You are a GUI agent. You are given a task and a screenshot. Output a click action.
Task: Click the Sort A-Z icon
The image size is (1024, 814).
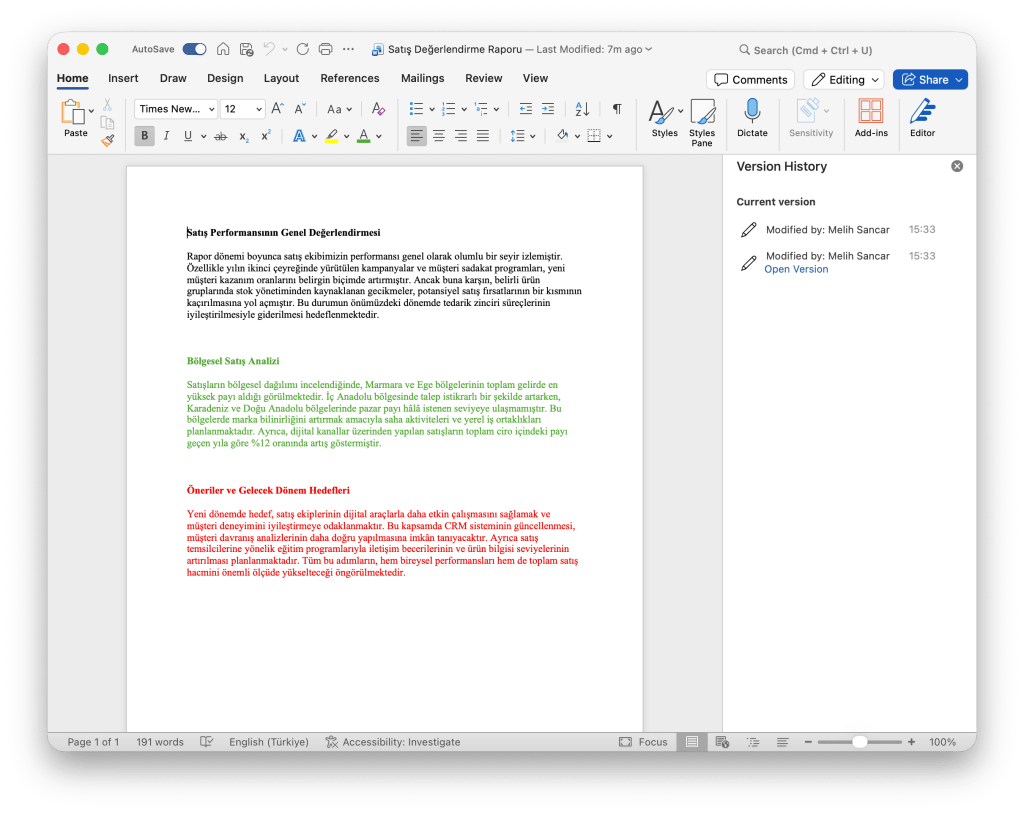coord(582,109)
